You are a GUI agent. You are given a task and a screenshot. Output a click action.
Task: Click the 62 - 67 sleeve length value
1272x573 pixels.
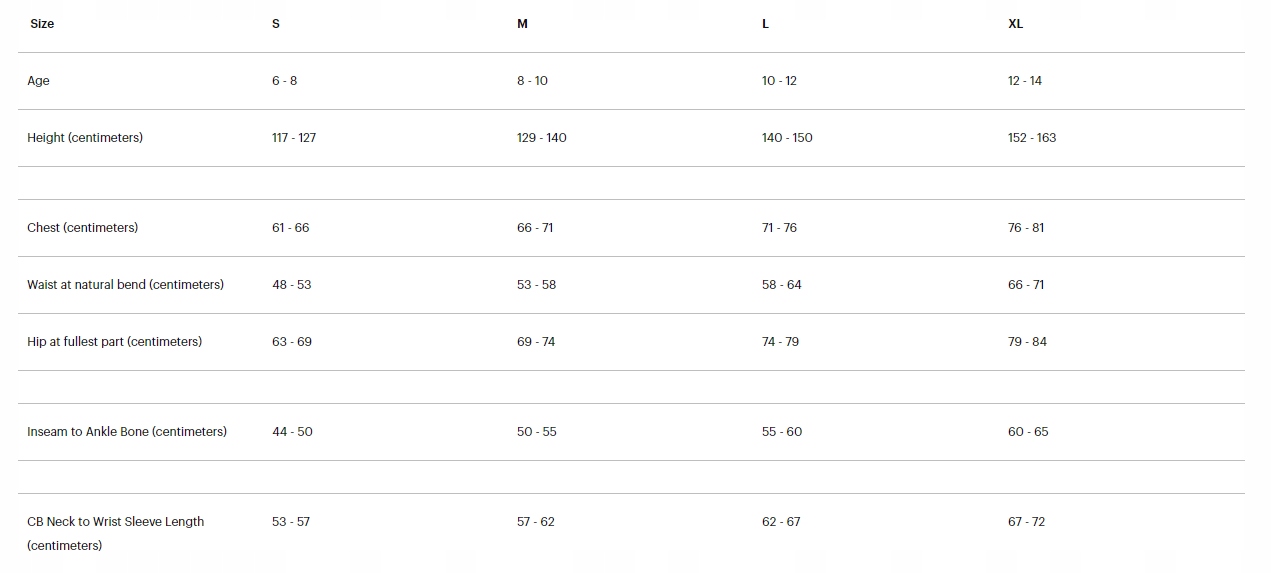[781, 522]
